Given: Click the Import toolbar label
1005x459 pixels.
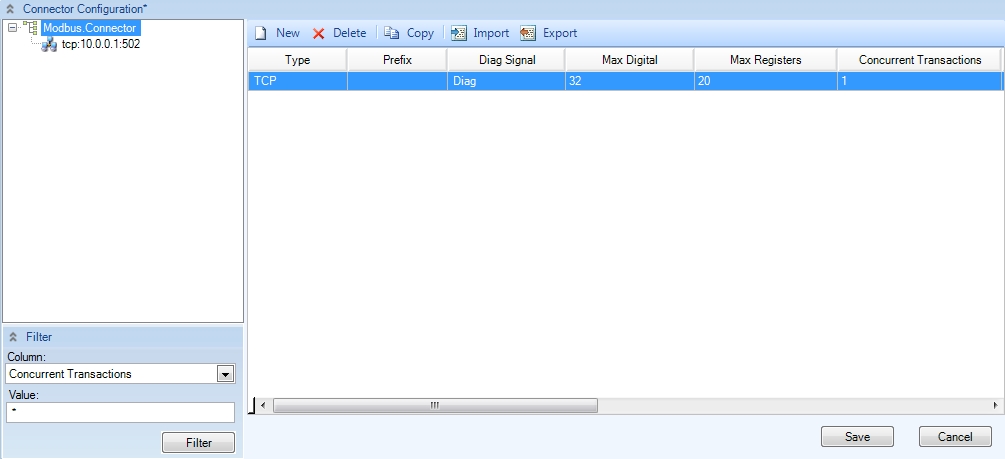Looking at the screenshot, I should pyautogui.click(x=491, y=33).
